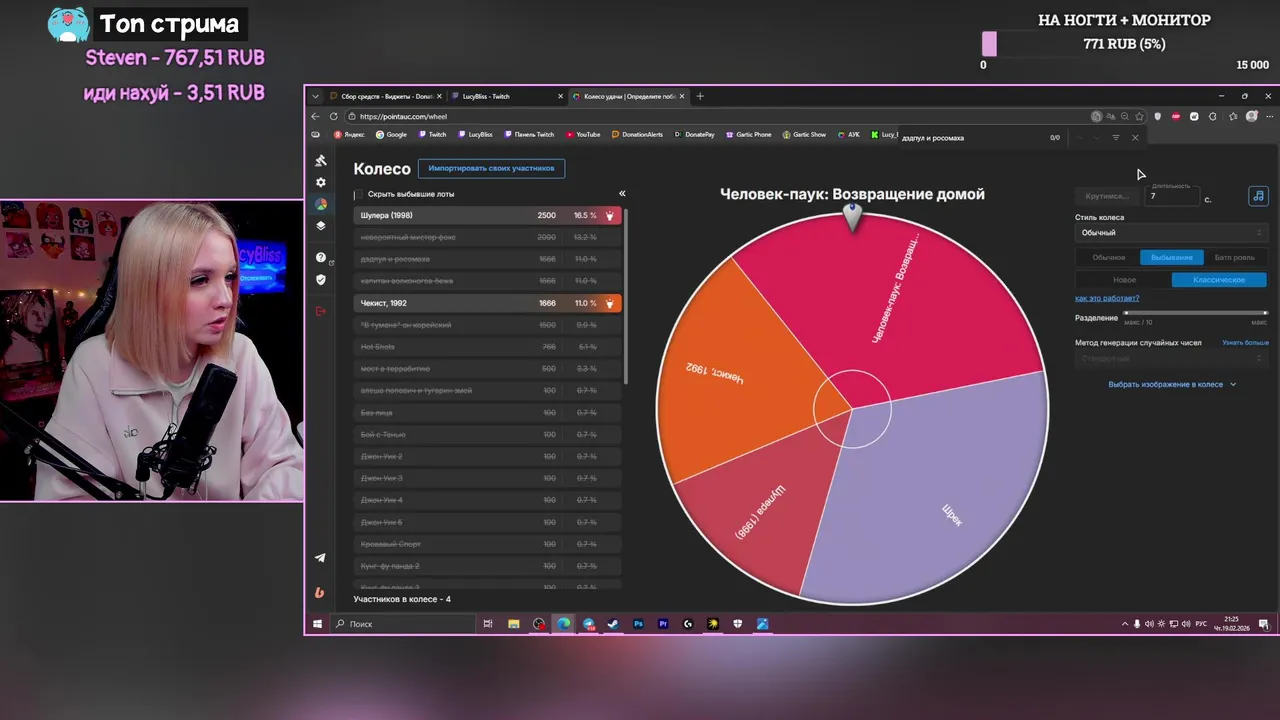
Task: Select the wheel pie-chart sidebar icon
Action: 320,204
